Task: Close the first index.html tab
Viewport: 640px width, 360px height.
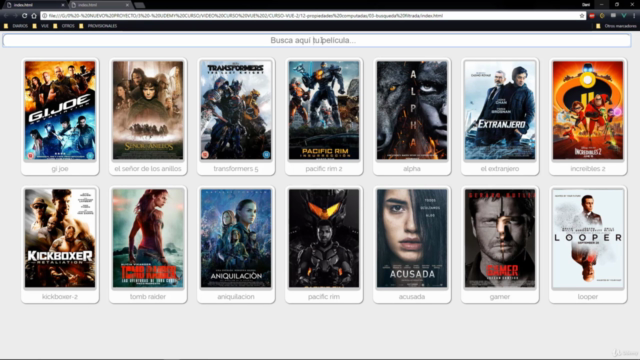Action: [x=63, y=5]
